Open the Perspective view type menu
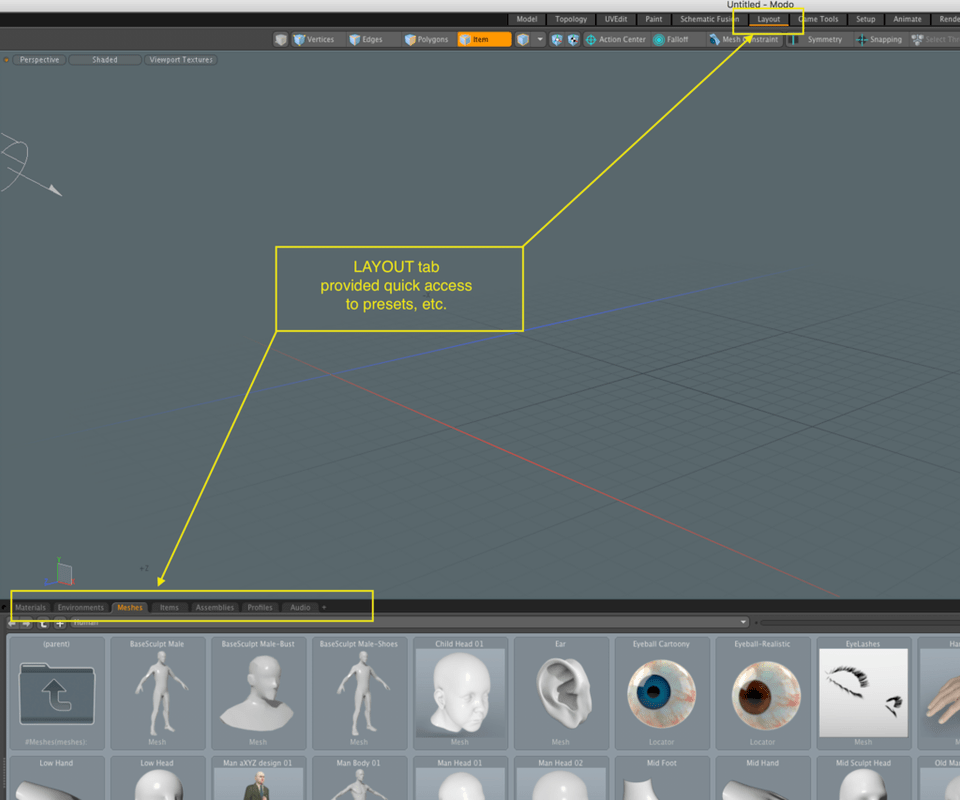 (39, 60)
